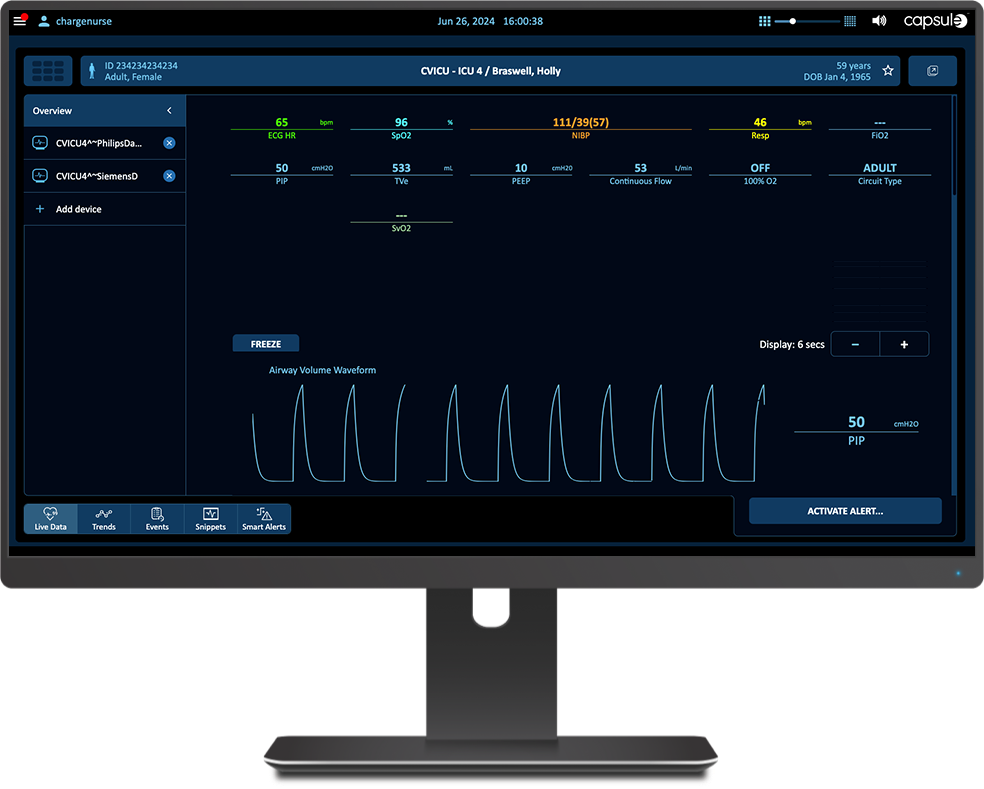984x789 pixels.
Task: Remove the CVICU4 Philips device
Action: (169, 143)
